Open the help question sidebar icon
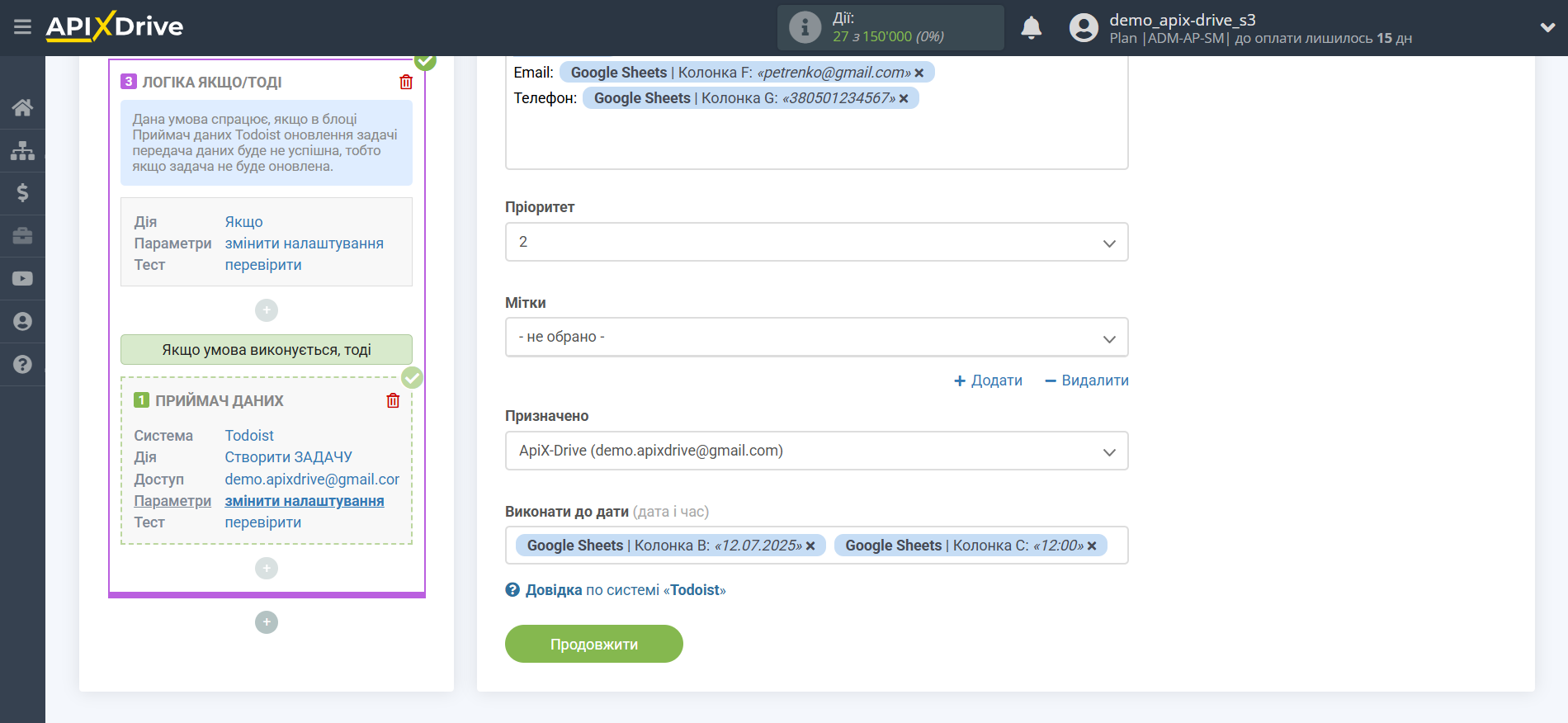1568x723 pixels. [x=22, y=365]
